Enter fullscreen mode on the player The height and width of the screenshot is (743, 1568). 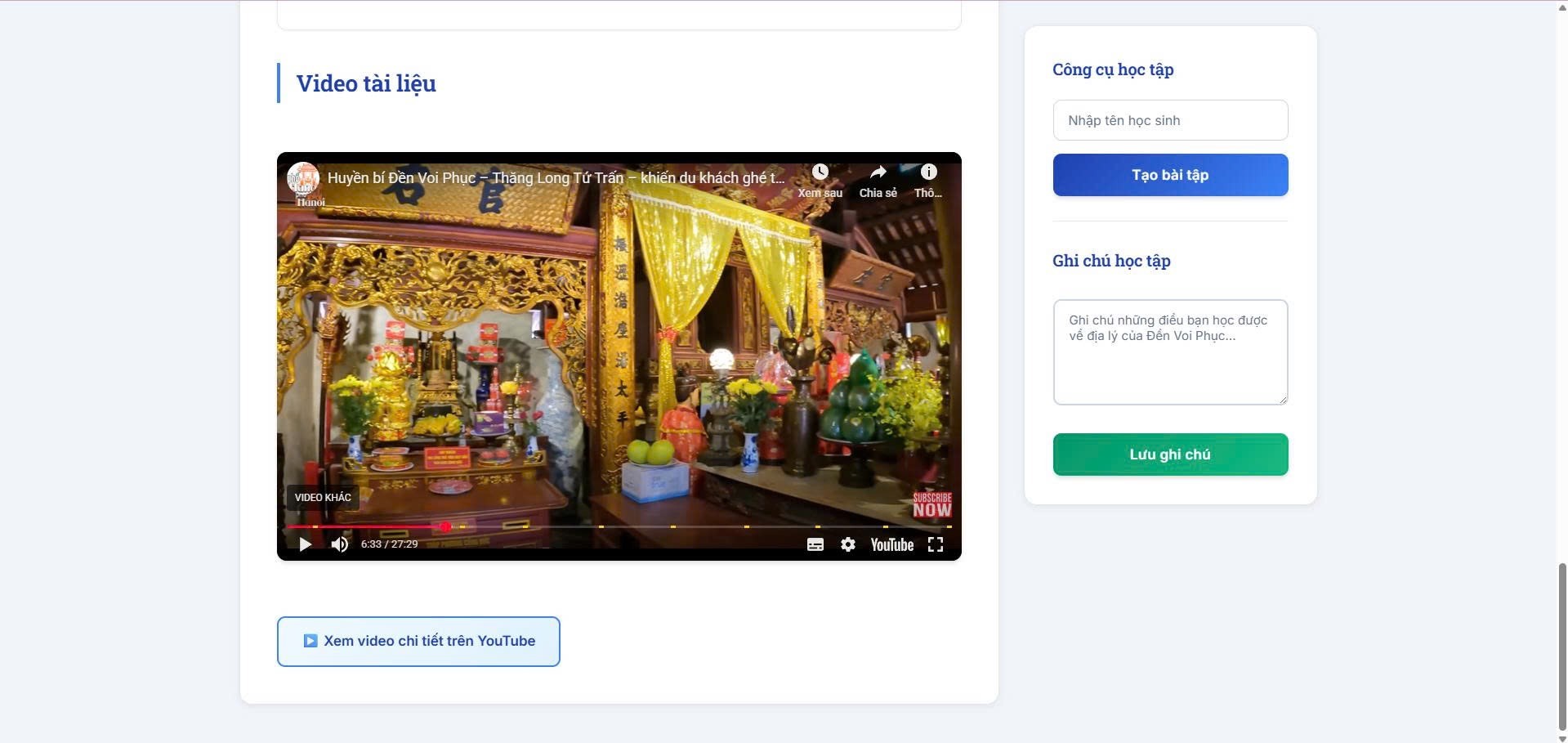pos(936,544)
